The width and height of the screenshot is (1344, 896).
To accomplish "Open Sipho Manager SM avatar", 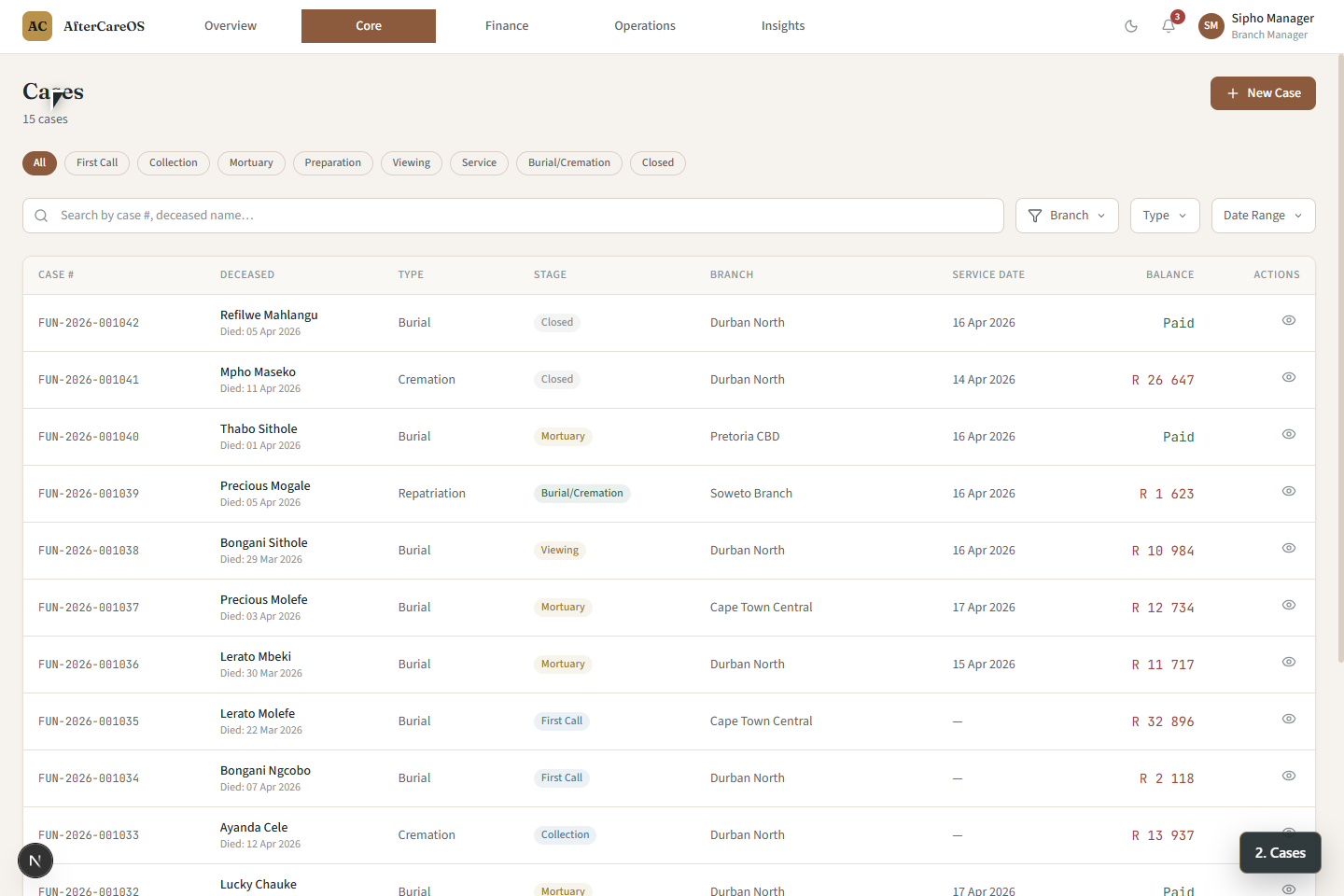I will pyautogui.click(x=1211, y=26).
